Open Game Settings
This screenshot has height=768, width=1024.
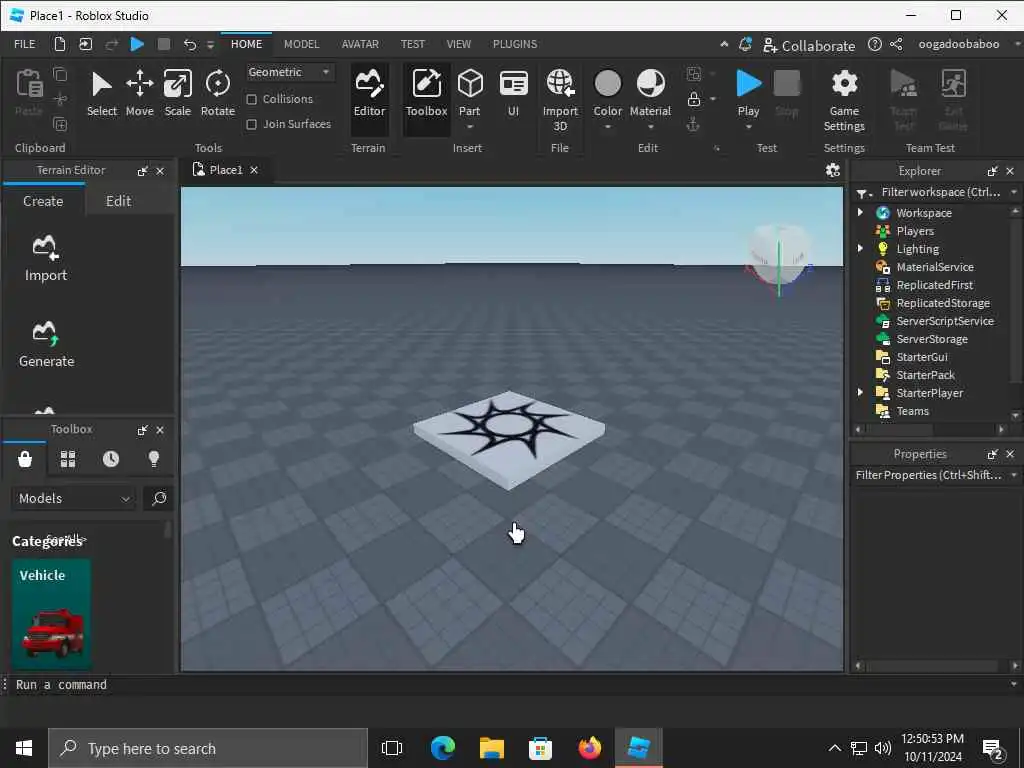(844, 99)
